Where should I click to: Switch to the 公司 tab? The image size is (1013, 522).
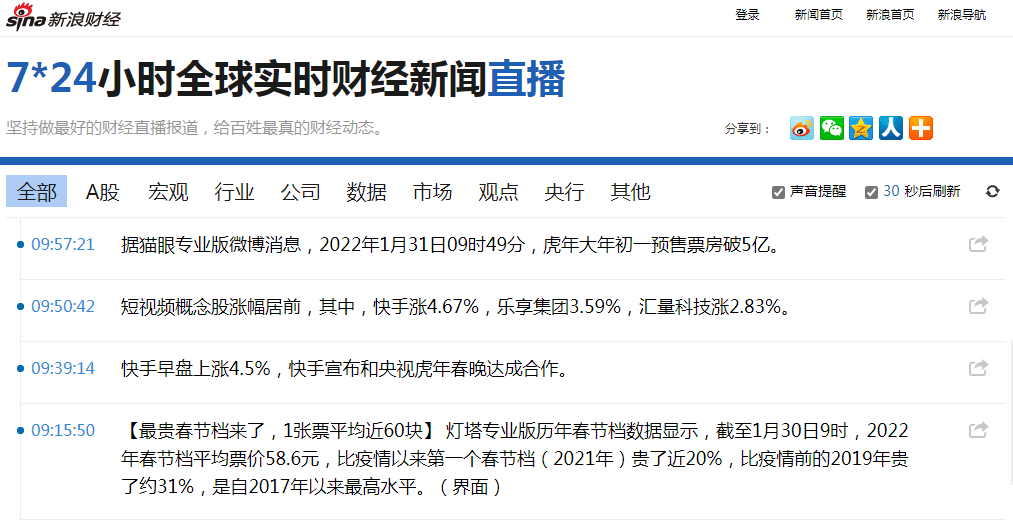[300, 192]
